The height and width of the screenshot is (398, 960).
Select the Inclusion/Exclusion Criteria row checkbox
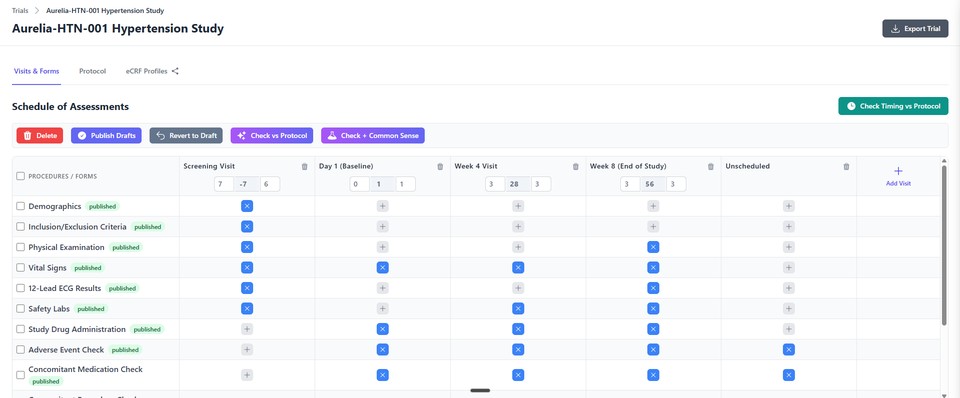click(x=20, y=227)
